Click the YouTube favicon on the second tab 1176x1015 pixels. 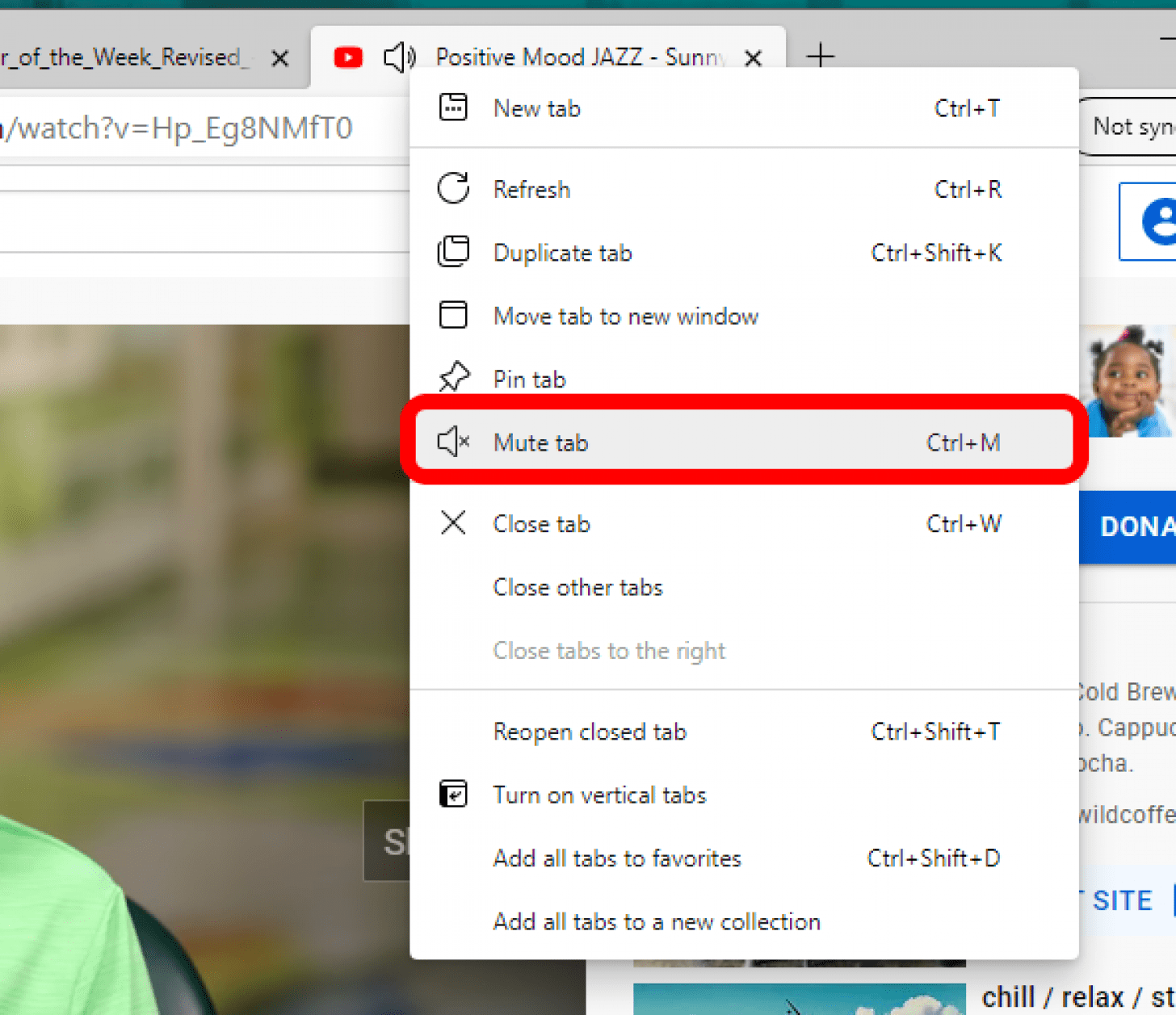(x=347, y=57)
